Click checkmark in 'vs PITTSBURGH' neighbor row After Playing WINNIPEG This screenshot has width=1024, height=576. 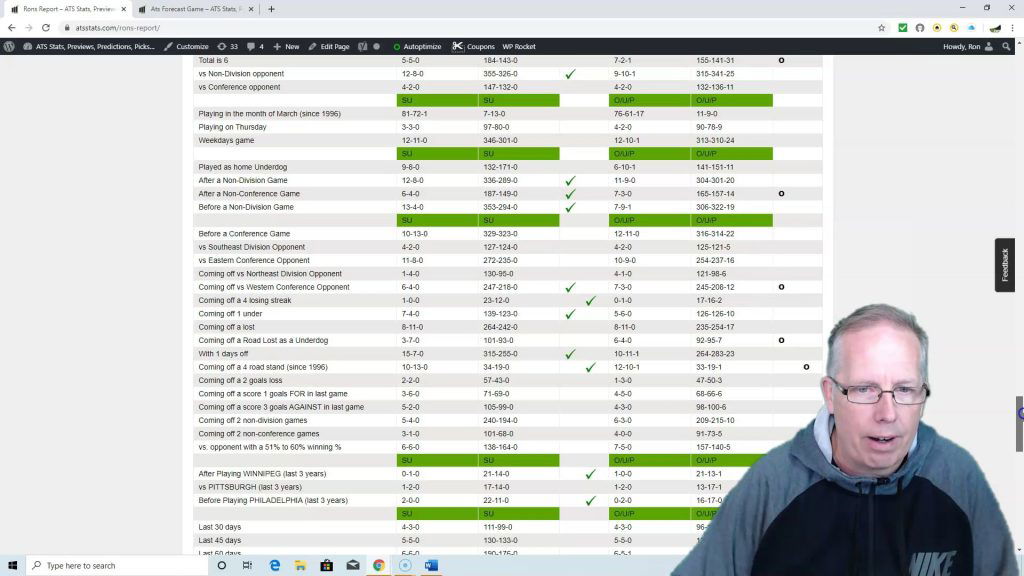tap(590, 473)
